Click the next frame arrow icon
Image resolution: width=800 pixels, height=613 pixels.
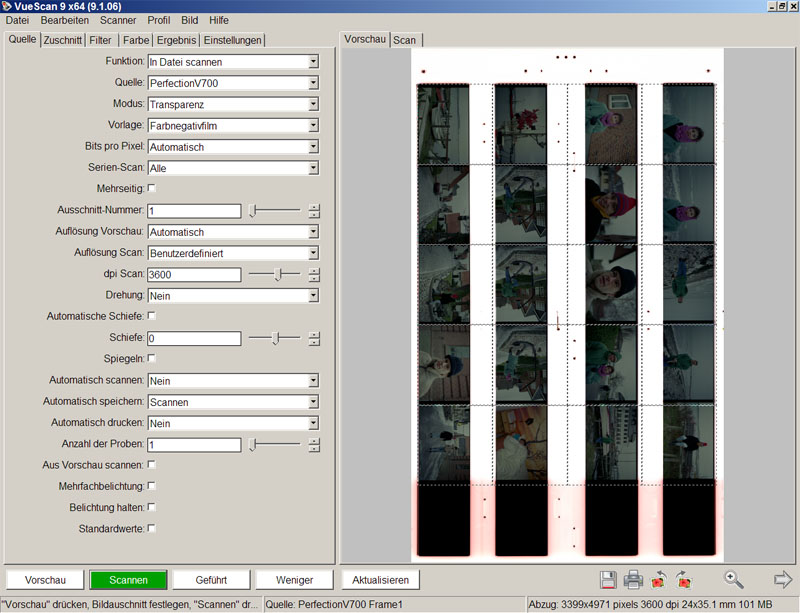(x=783, y=579)
